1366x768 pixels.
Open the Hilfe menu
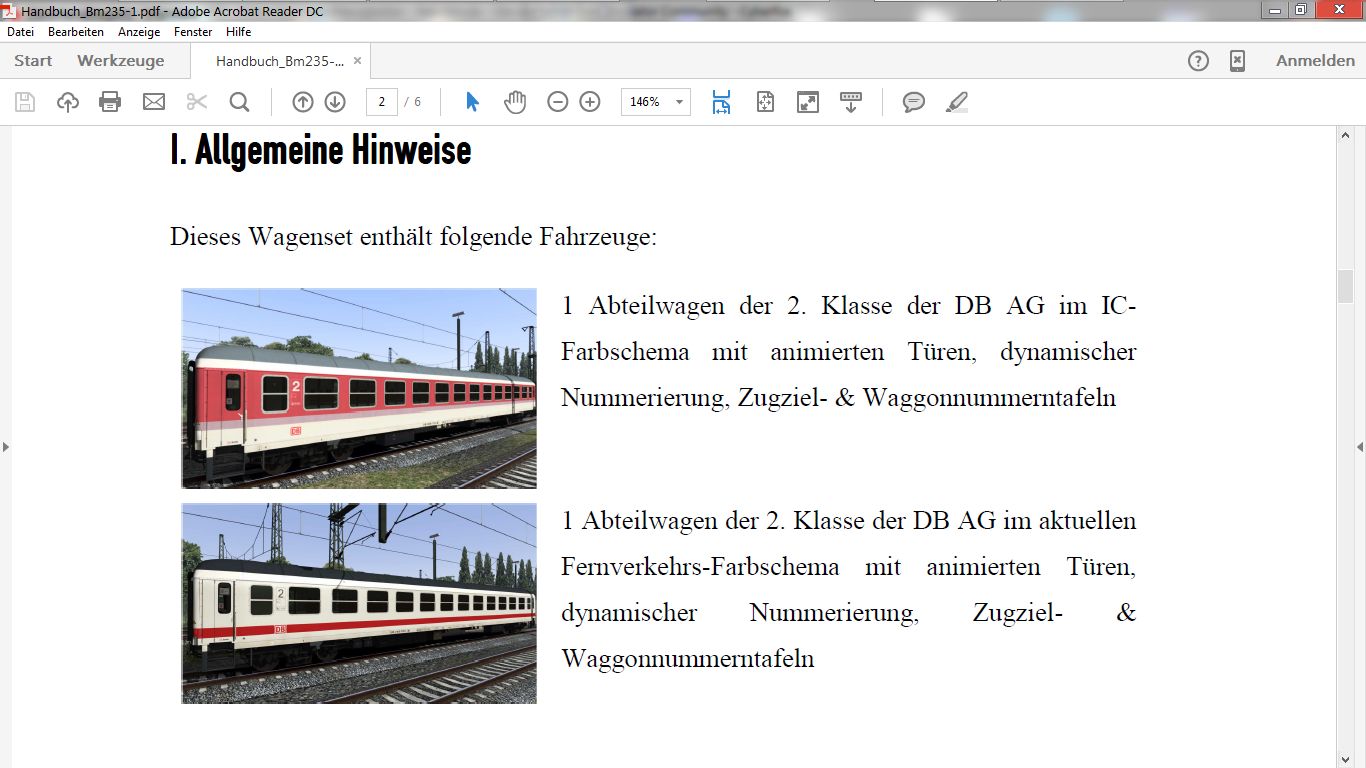point(238,32)
